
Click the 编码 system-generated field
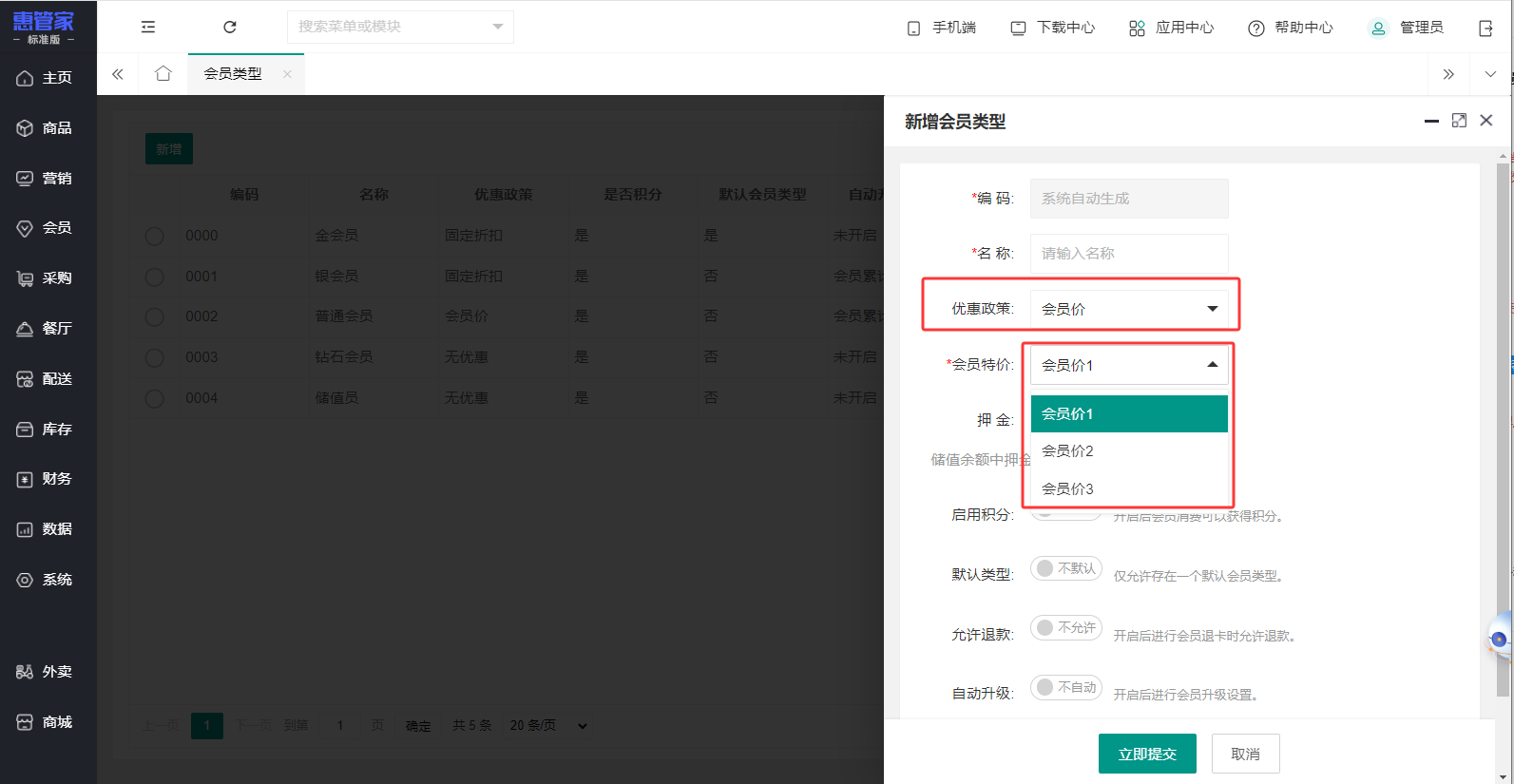1129,199
